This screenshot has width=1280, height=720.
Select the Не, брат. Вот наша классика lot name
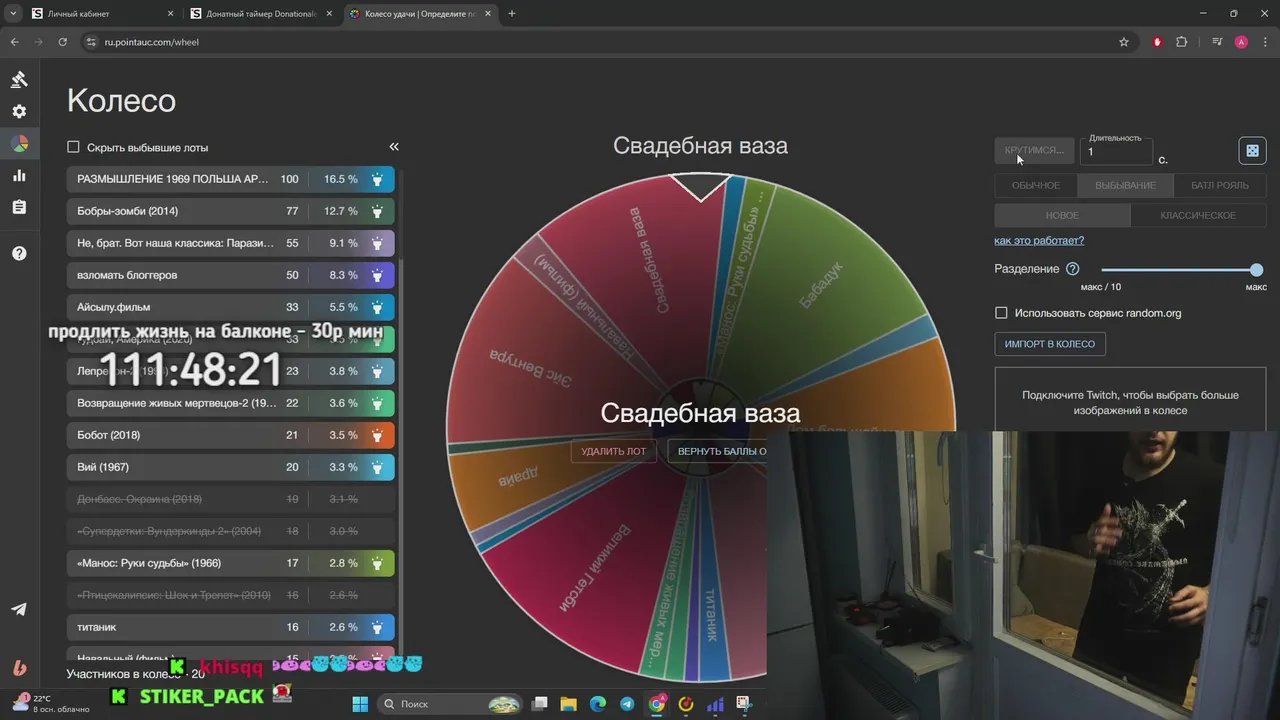coord(173,243)
